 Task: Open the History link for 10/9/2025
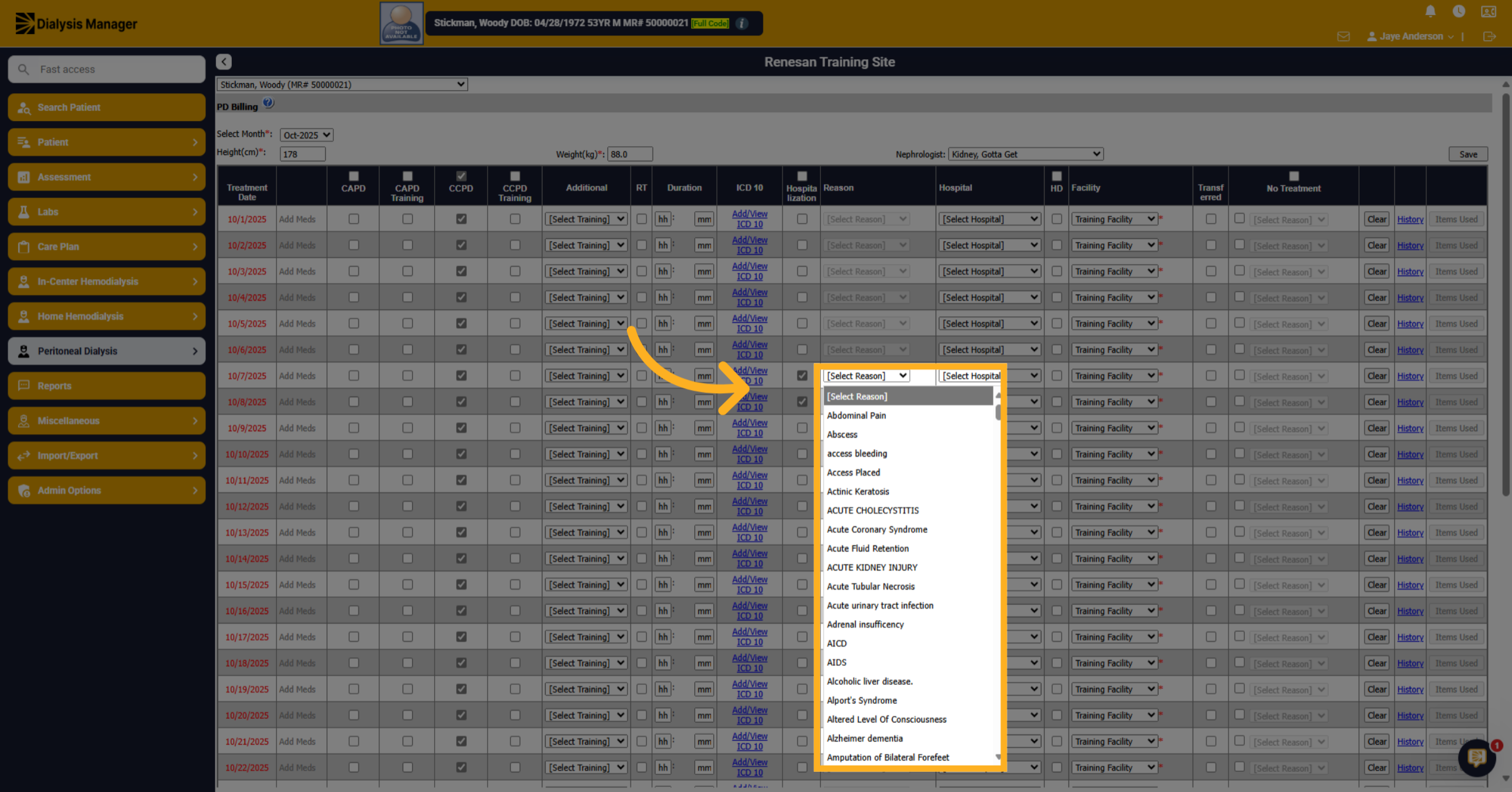tap(1410, 428)
